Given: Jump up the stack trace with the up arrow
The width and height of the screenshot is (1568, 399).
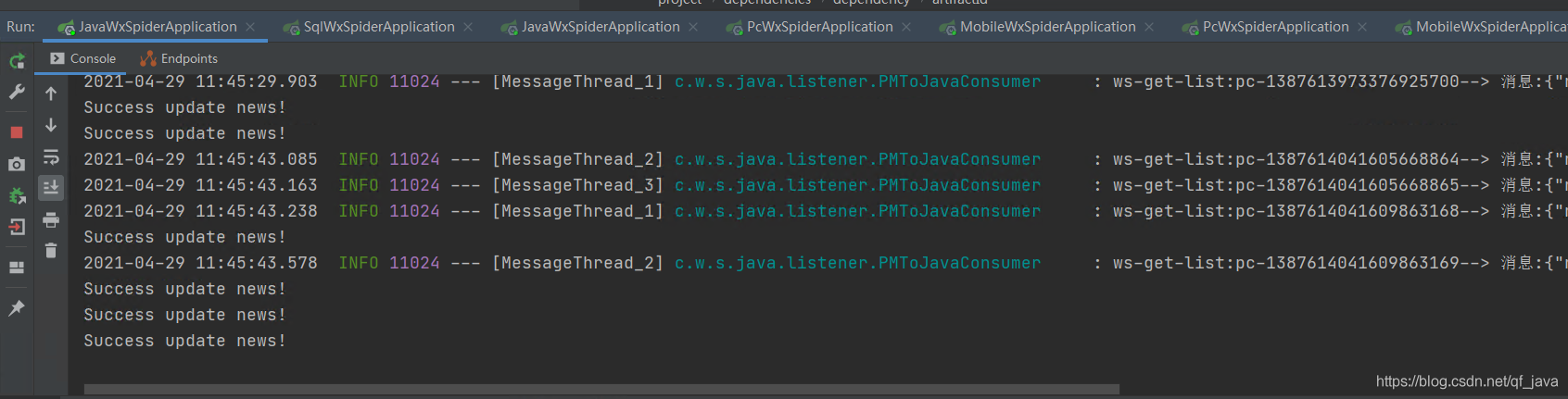Looking at the screenshot, I should point(51,94).
